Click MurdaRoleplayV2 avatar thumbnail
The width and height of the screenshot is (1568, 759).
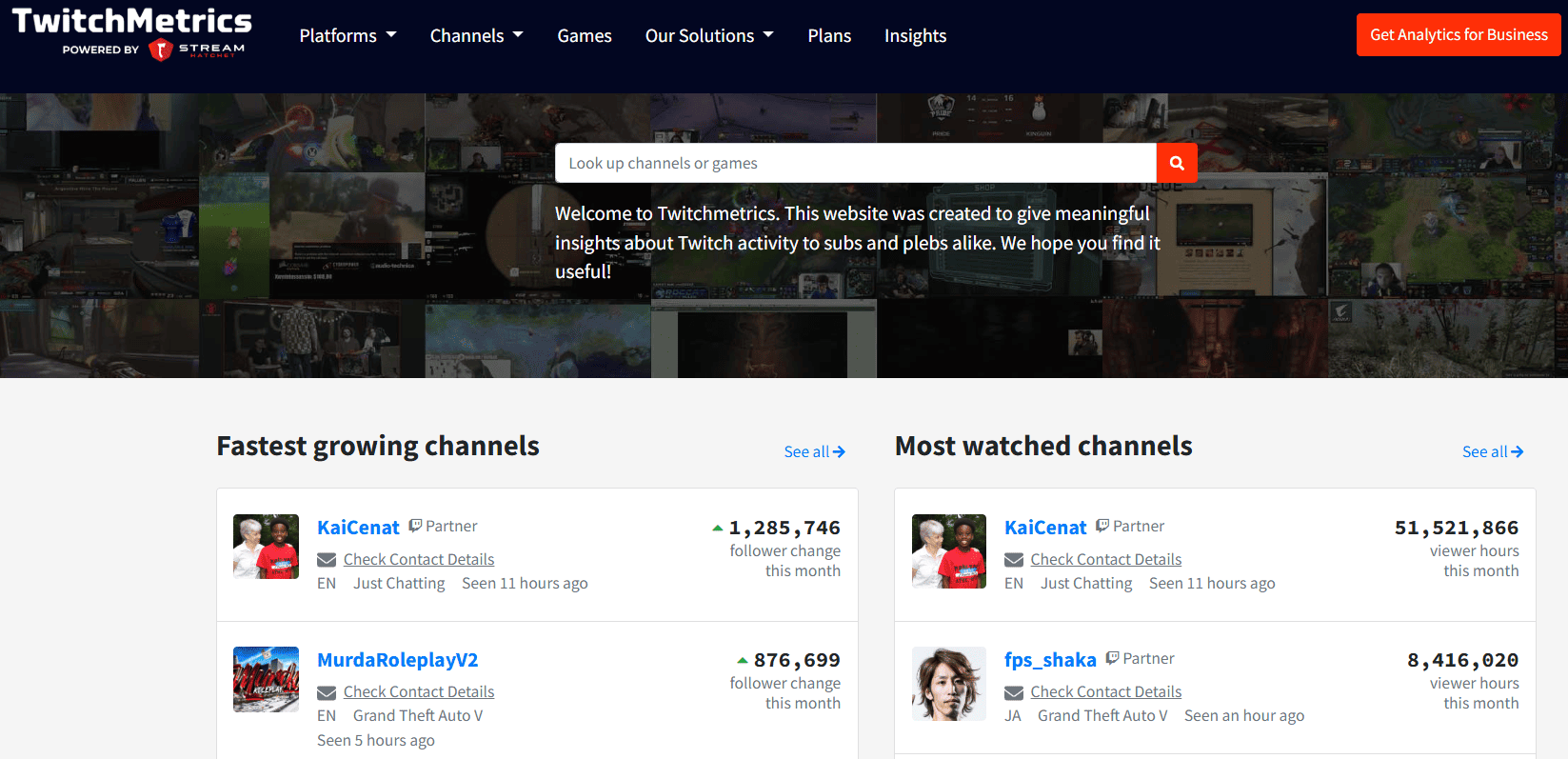coord(267,679)
